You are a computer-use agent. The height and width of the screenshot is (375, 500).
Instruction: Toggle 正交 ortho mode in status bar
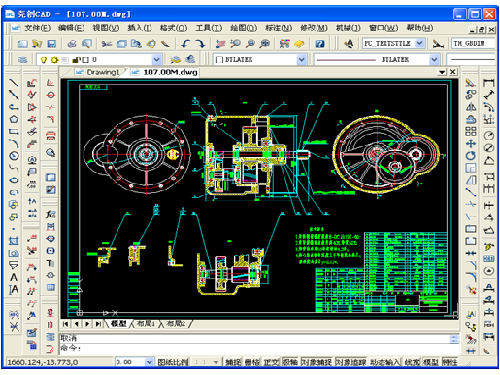point(271,362)
